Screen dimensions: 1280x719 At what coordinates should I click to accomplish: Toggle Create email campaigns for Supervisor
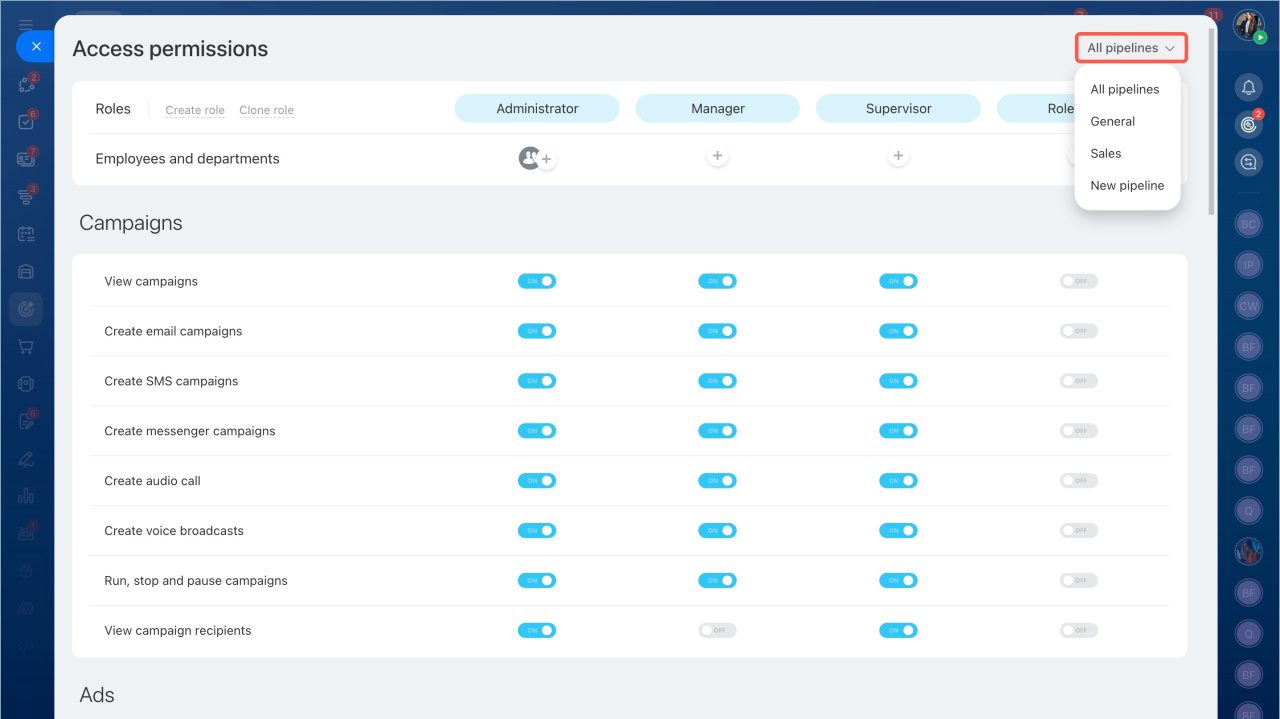coord(898,331)
